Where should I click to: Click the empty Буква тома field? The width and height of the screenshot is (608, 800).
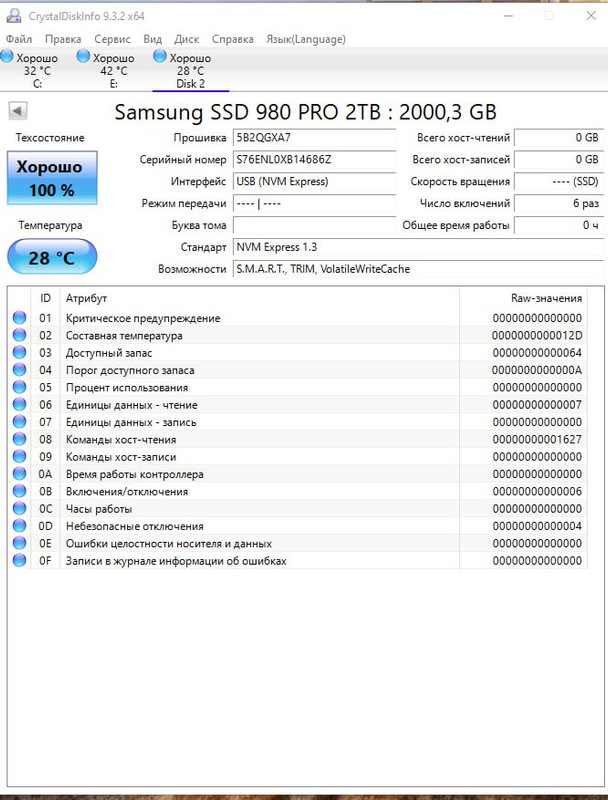pyautogui.click(x=314, y=226)
